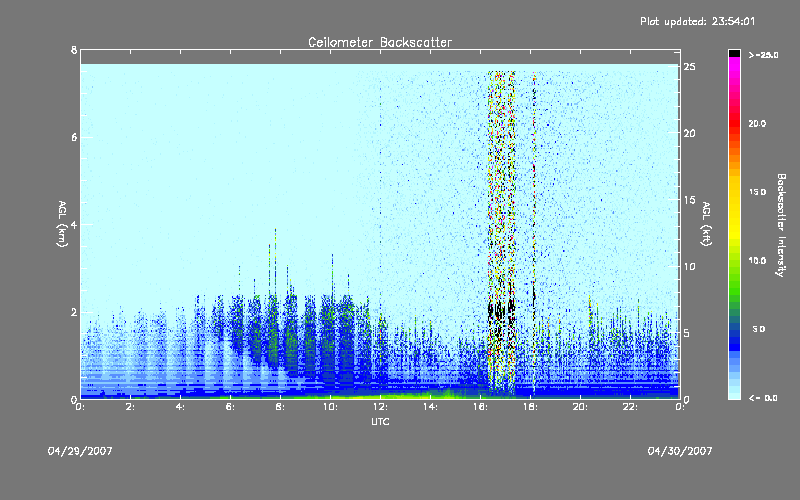
Task: Click the final "0:" tick after 22: on UTC axis
Action: (680, 407)
